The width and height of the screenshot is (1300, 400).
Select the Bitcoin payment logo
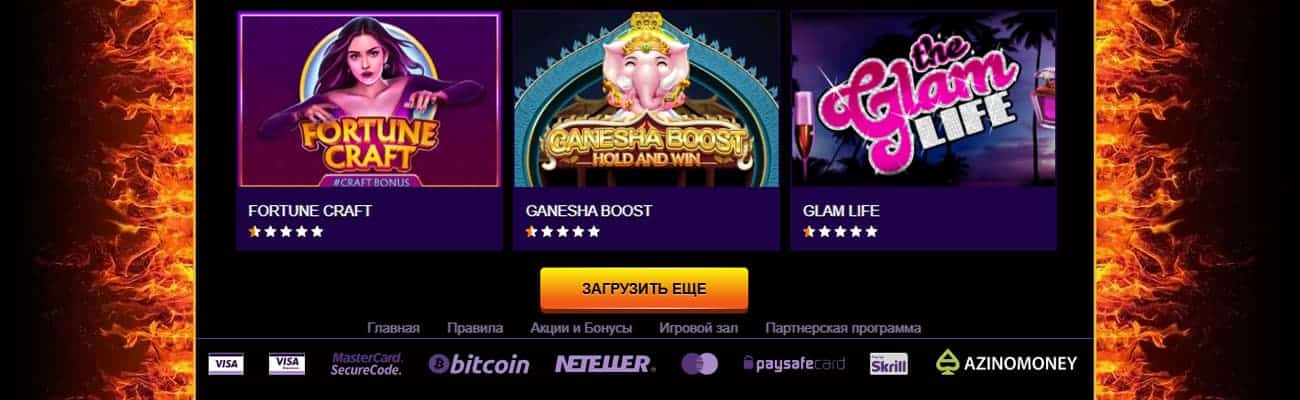[x=479, y=364]
